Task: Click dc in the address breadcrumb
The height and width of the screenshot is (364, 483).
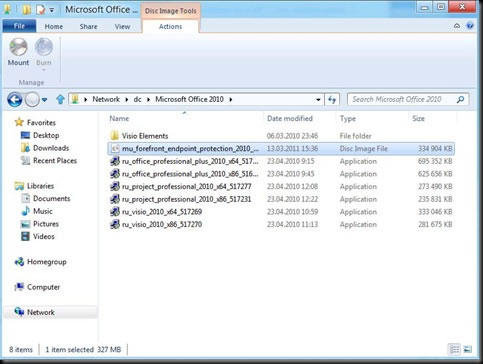Action: pos(137,99)
